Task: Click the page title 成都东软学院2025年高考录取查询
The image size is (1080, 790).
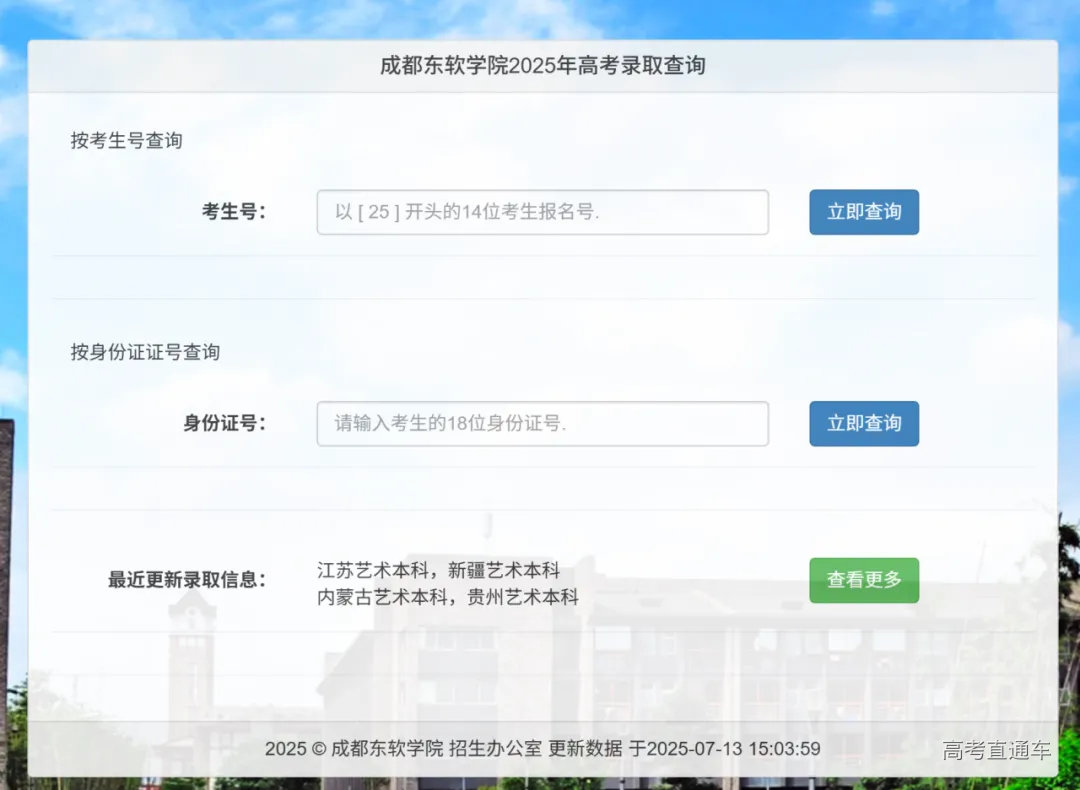Action: 540,66
